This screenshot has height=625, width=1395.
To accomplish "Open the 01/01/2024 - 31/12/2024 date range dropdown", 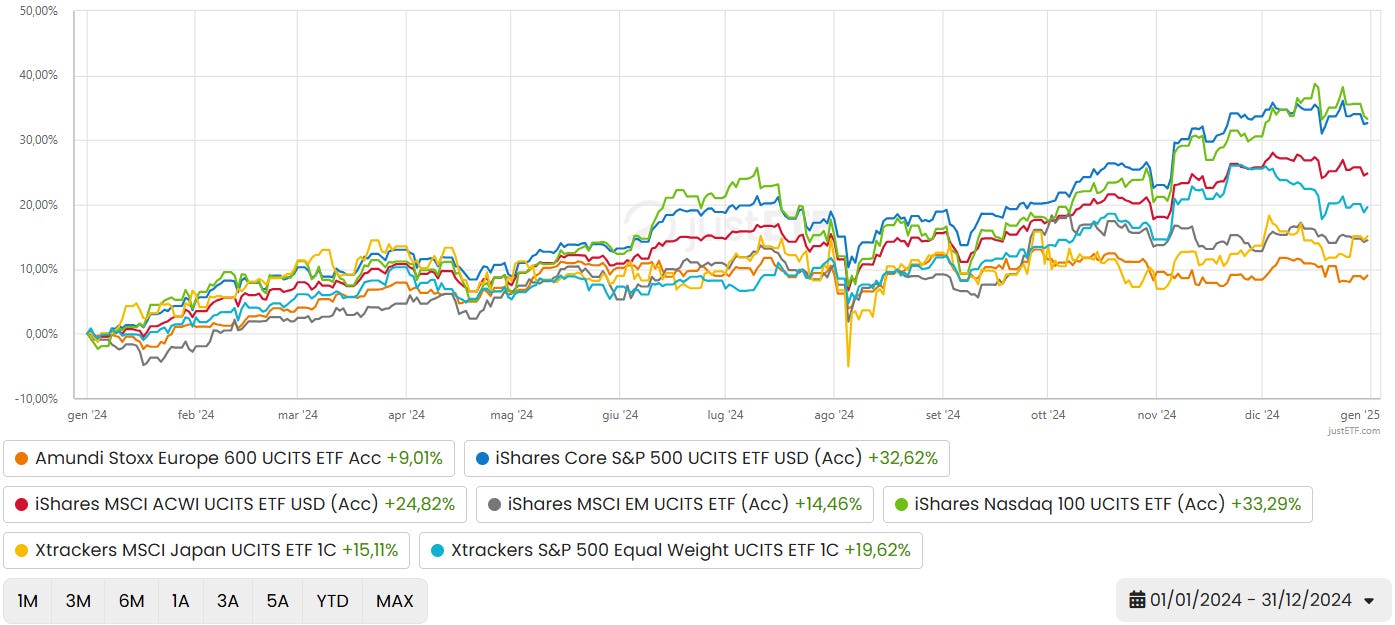I will (1253, 600).
